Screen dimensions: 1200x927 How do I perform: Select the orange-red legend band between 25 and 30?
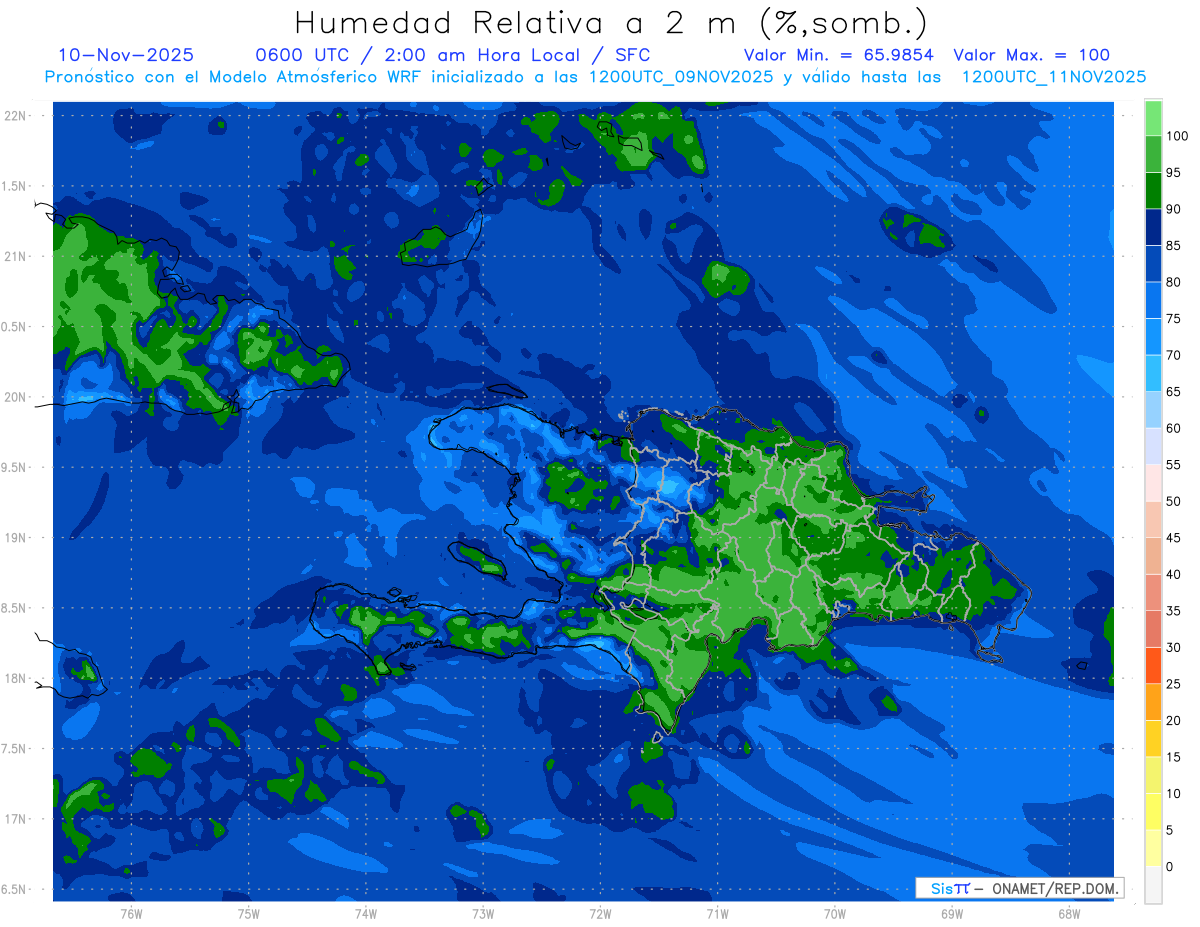tap(1152, 665)
